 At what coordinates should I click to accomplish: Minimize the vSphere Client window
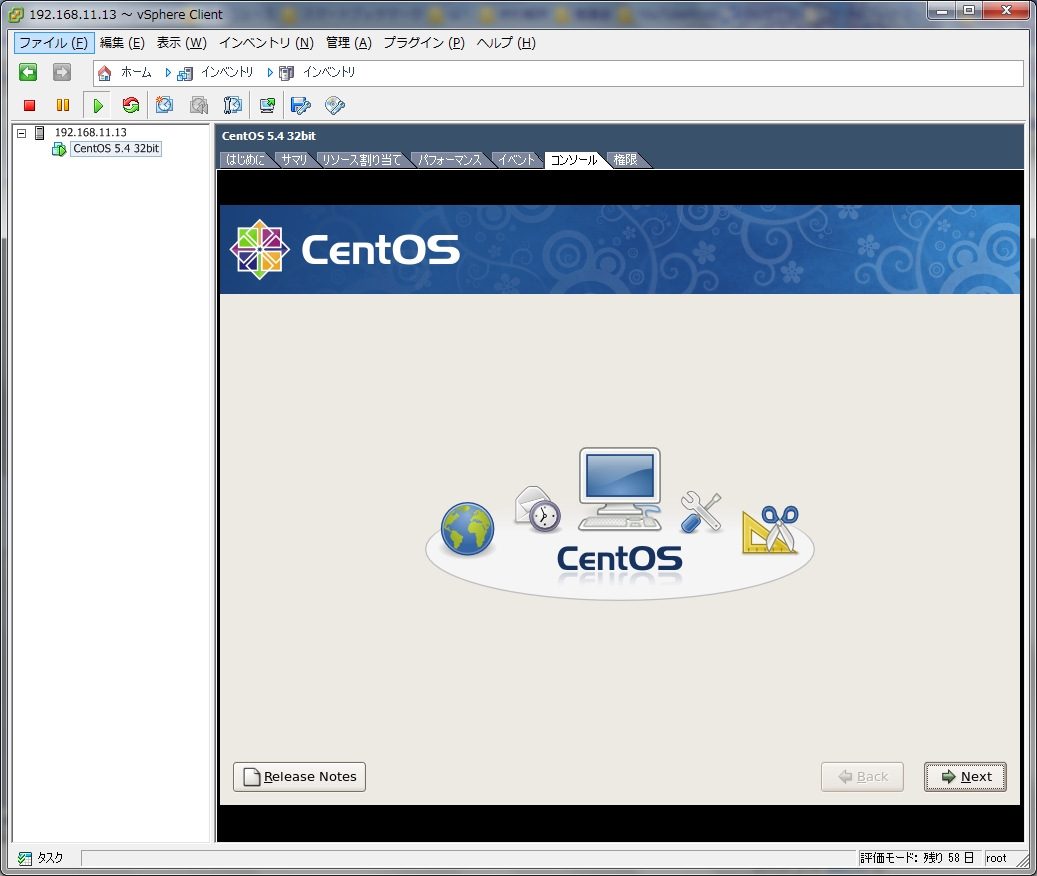coord(942,11)
